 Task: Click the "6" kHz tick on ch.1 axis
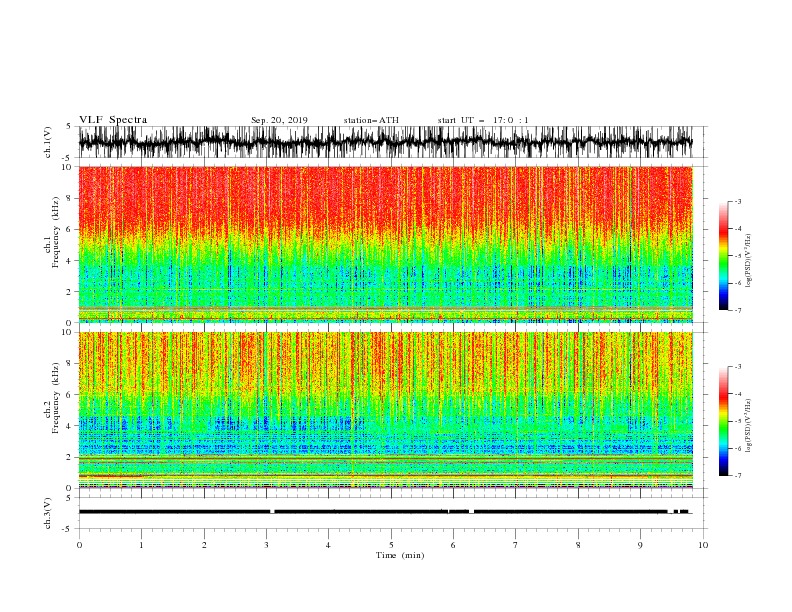coord(70,229)
